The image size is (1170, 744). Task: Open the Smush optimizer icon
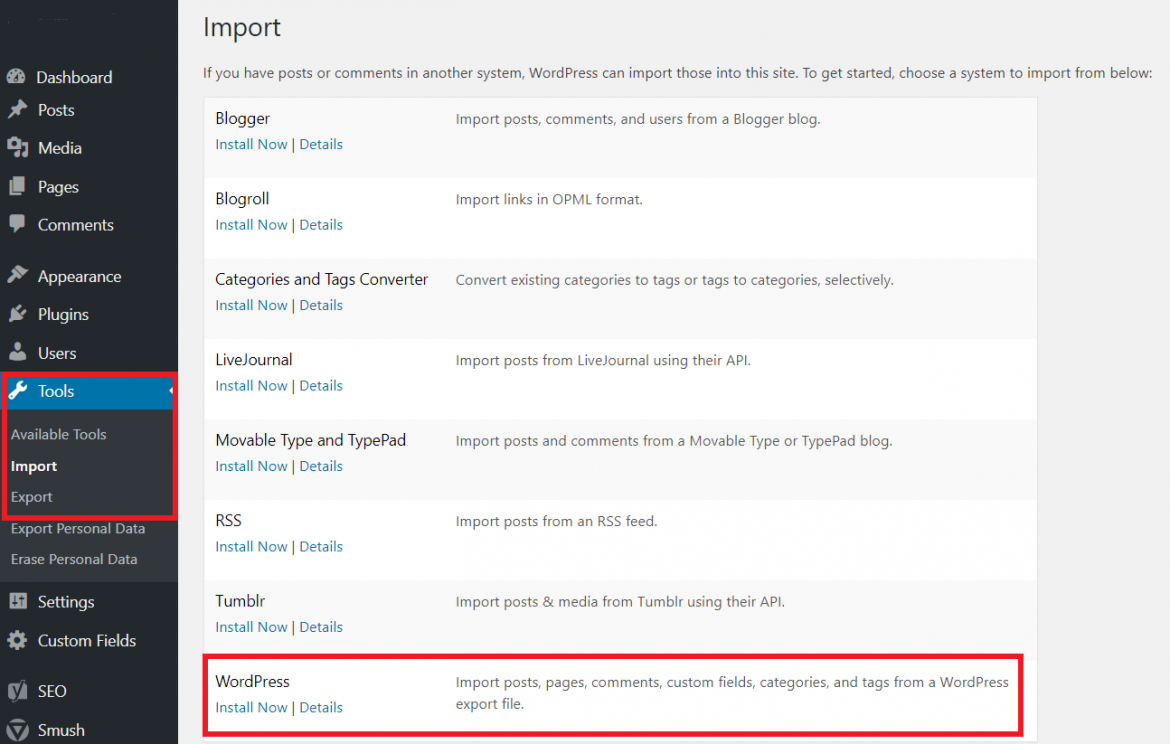click(x=20, y=729)
